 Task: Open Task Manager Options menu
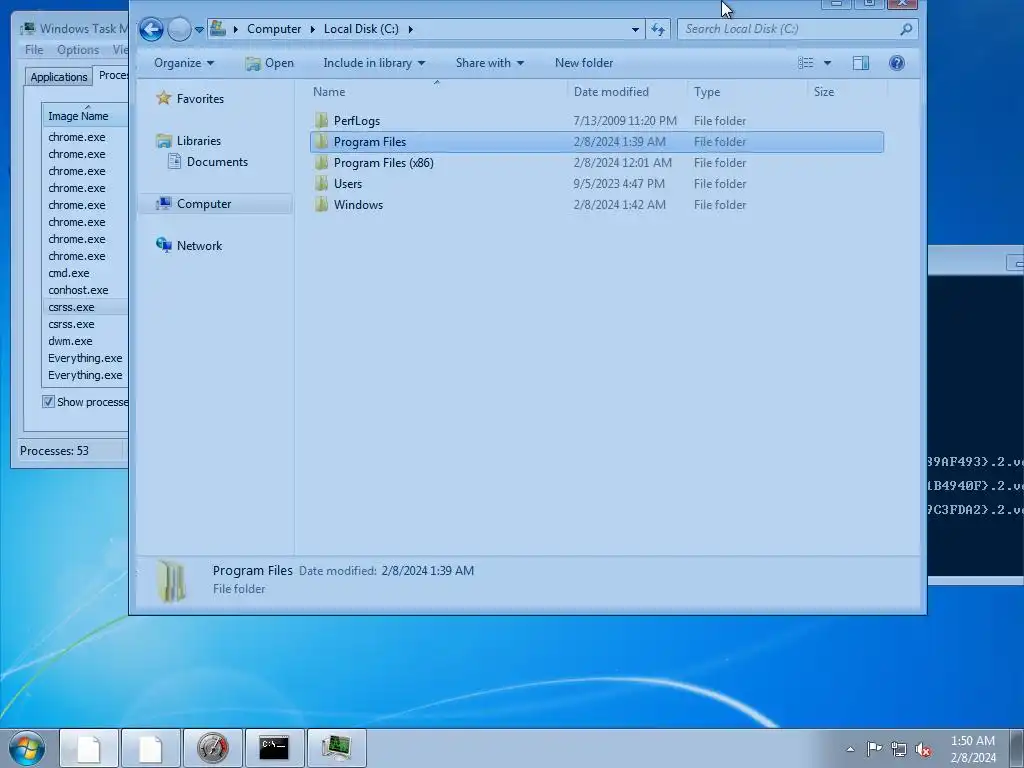(78, 50)
